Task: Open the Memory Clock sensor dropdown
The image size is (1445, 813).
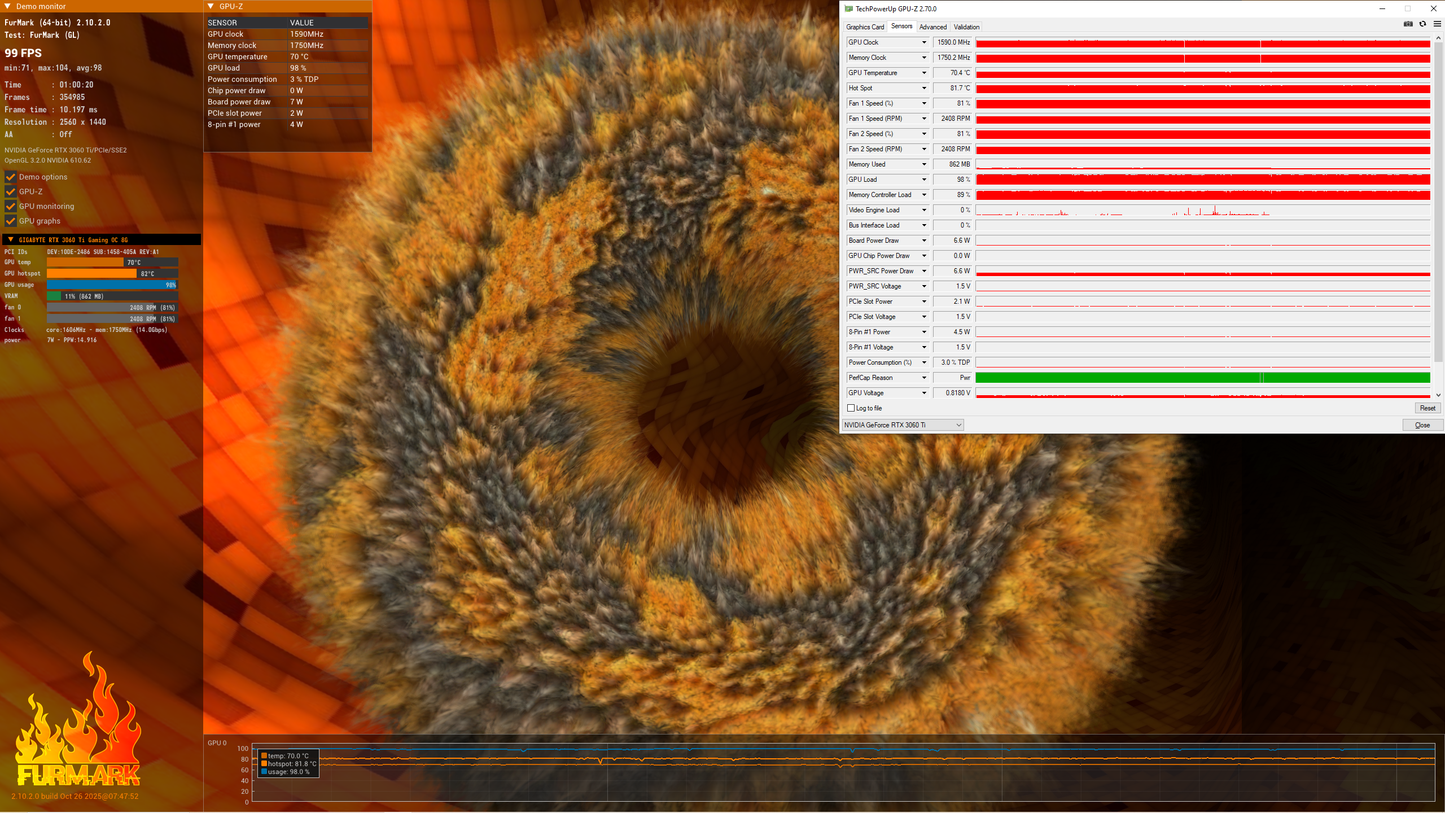Action: [924, 58]
